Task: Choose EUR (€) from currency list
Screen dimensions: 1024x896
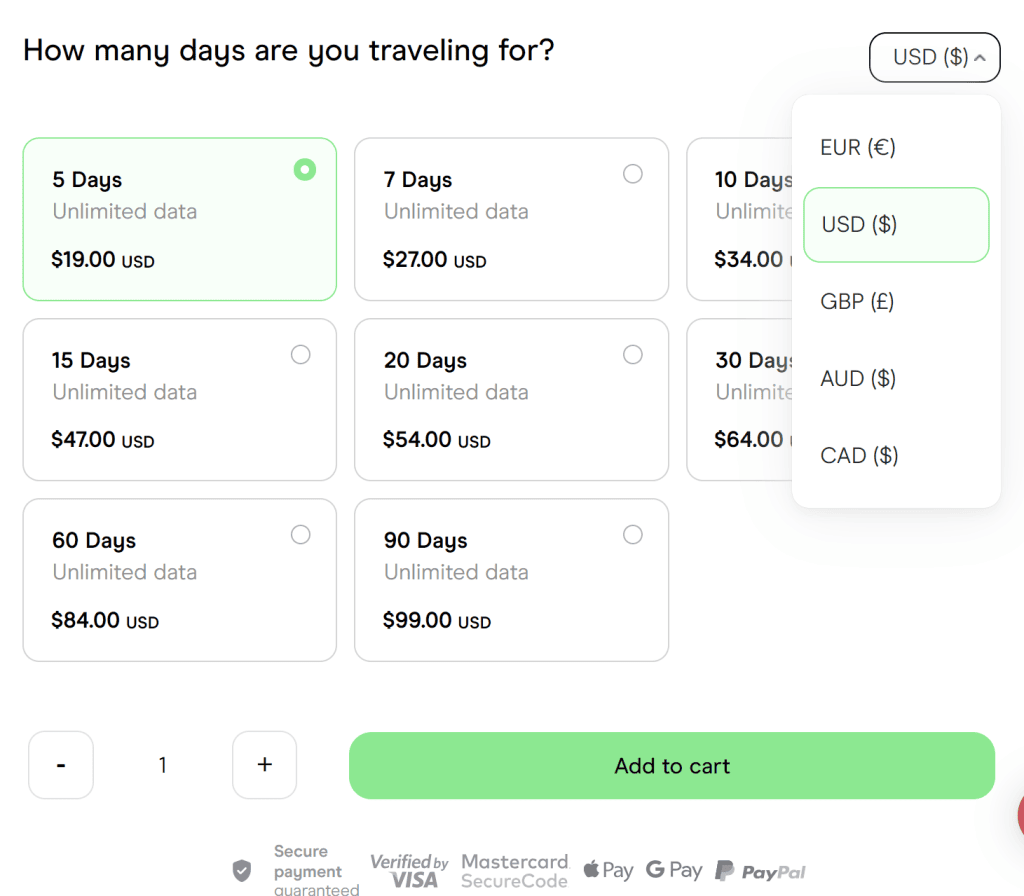Action: click(x=858, y=148)
